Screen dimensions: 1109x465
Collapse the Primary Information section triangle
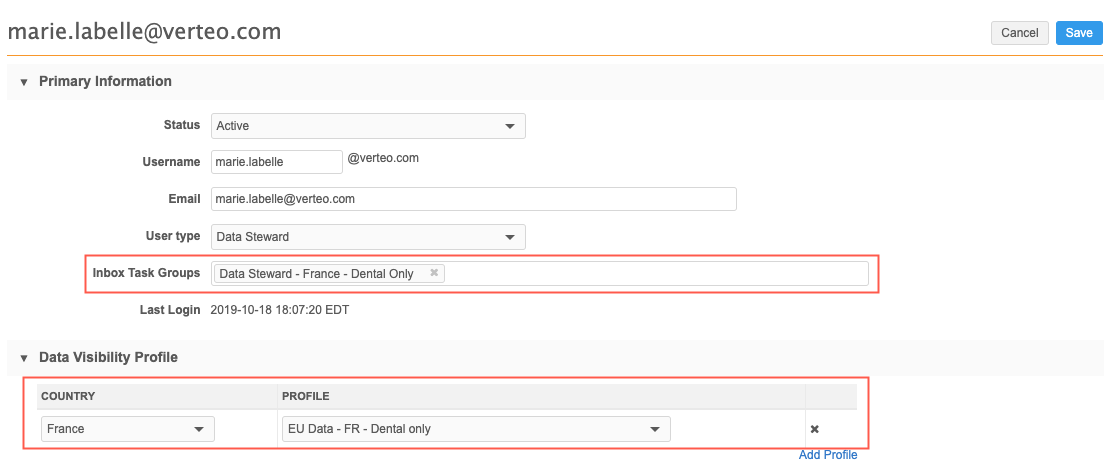24,82
